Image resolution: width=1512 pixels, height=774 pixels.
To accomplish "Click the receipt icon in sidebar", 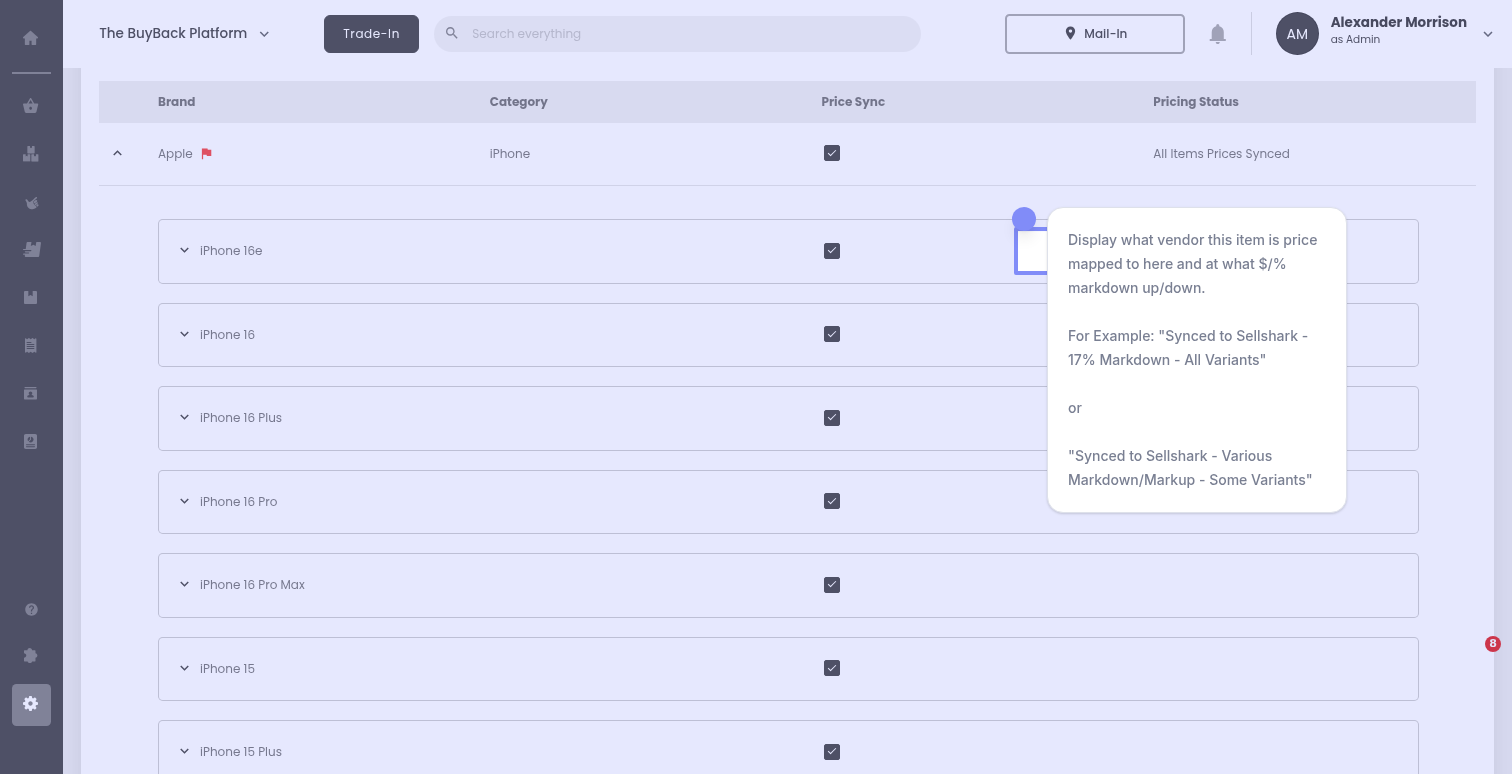I will coord(31,346).
